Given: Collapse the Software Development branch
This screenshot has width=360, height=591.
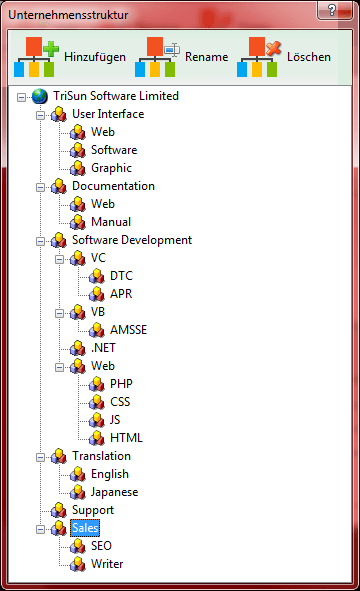Looking at the screenshot, I should 40,241.
